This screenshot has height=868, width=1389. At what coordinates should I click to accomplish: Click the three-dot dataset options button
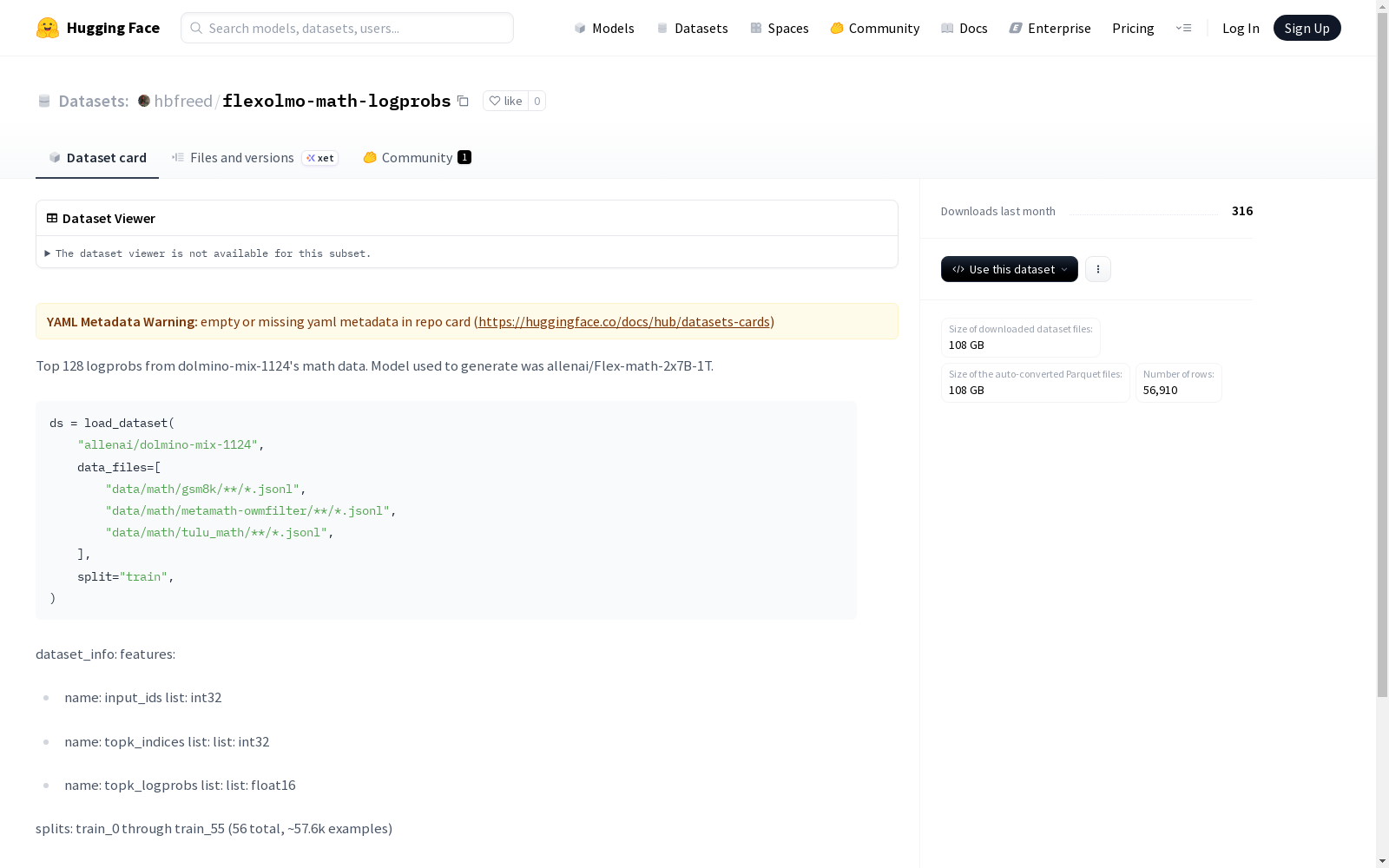point(1098,269)
